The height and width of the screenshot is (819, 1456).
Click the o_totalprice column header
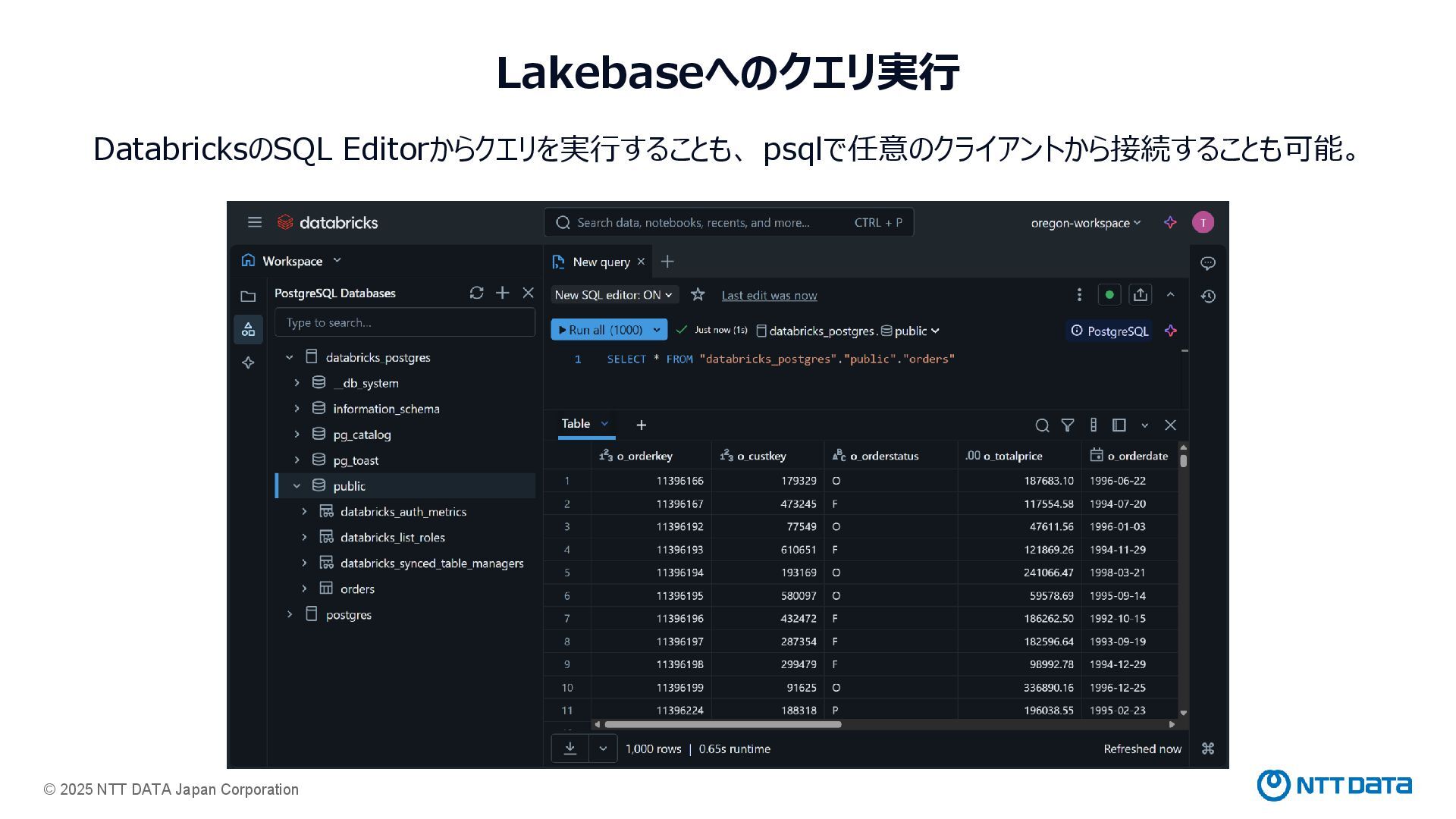1019,456
